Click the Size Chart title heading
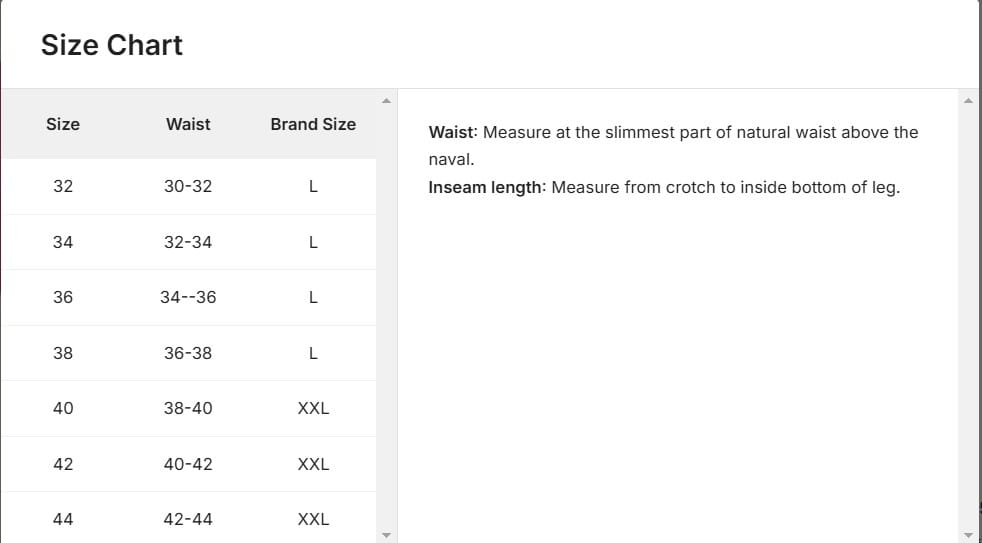The height and width of the screenshot is (543, 982). [112, 45]
